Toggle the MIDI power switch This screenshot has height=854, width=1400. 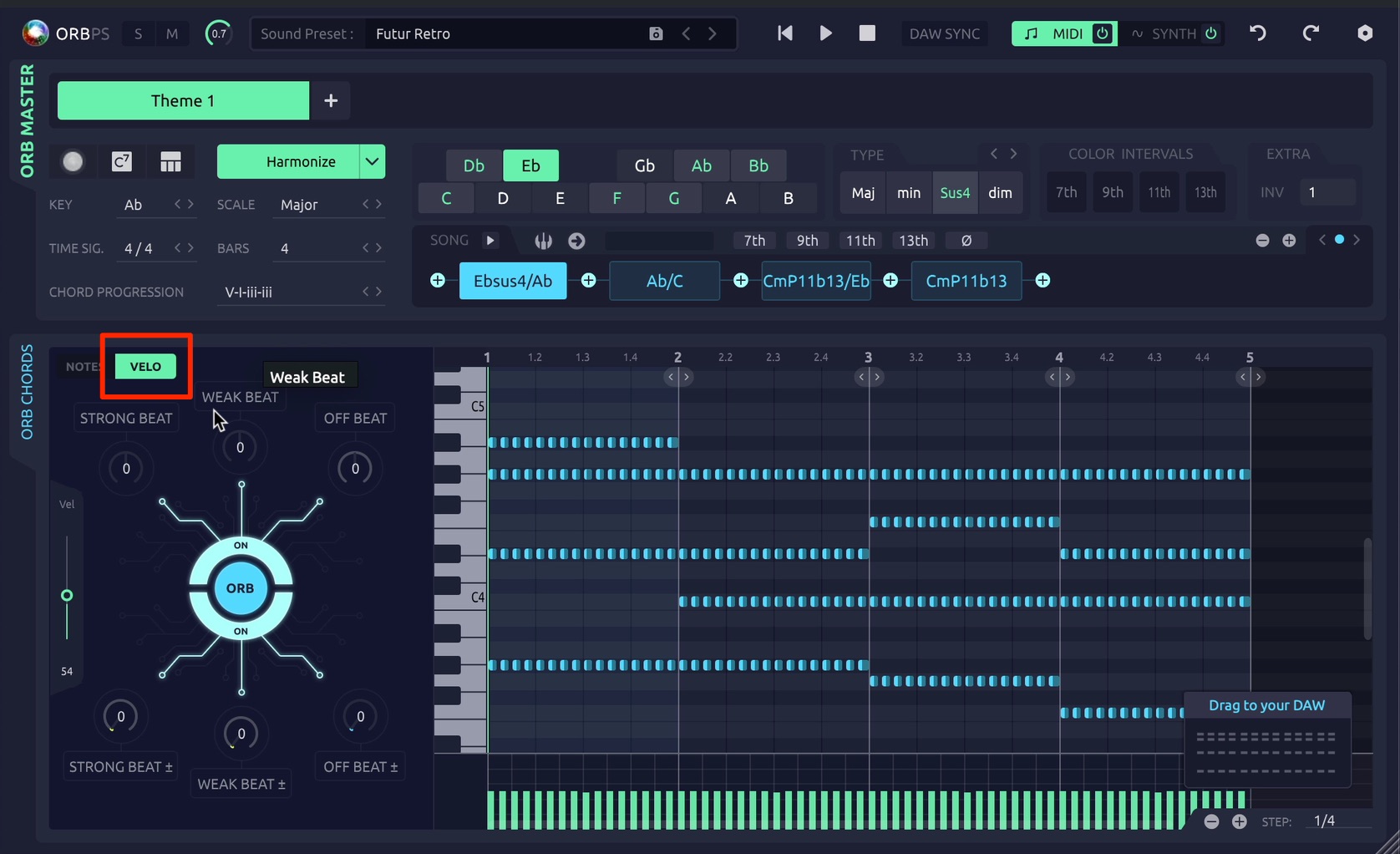pos(1103,33)
